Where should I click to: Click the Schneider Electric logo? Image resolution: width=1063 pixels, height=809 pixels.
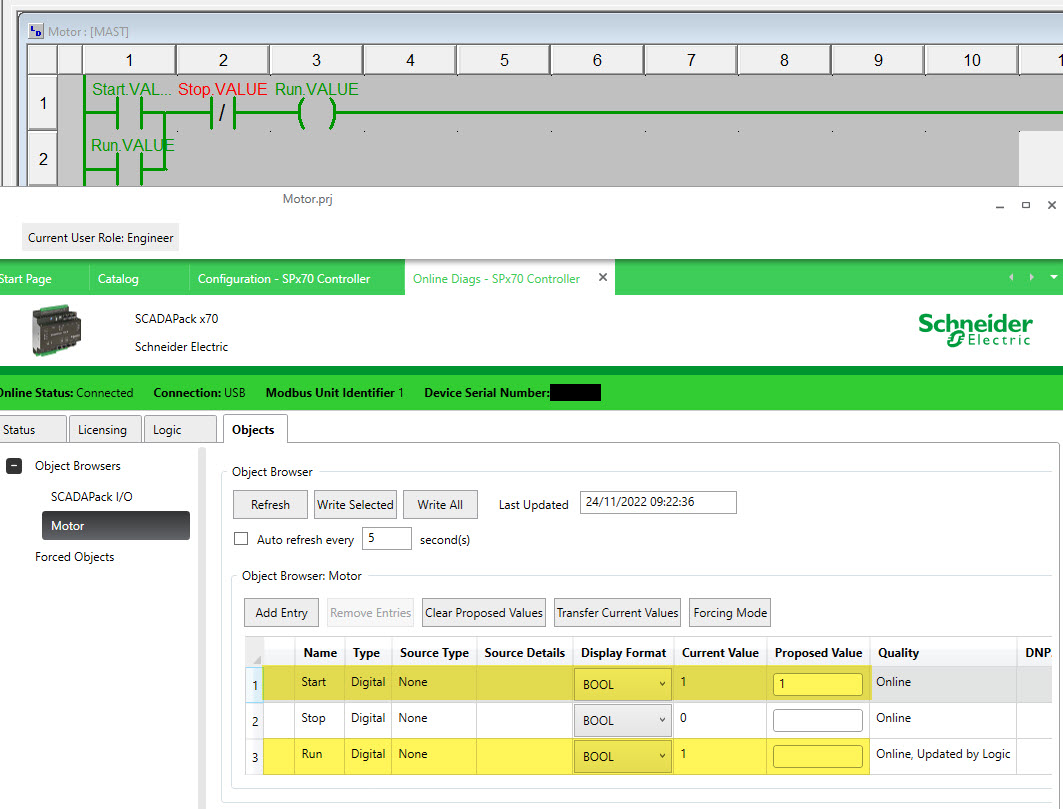[975, 330]
